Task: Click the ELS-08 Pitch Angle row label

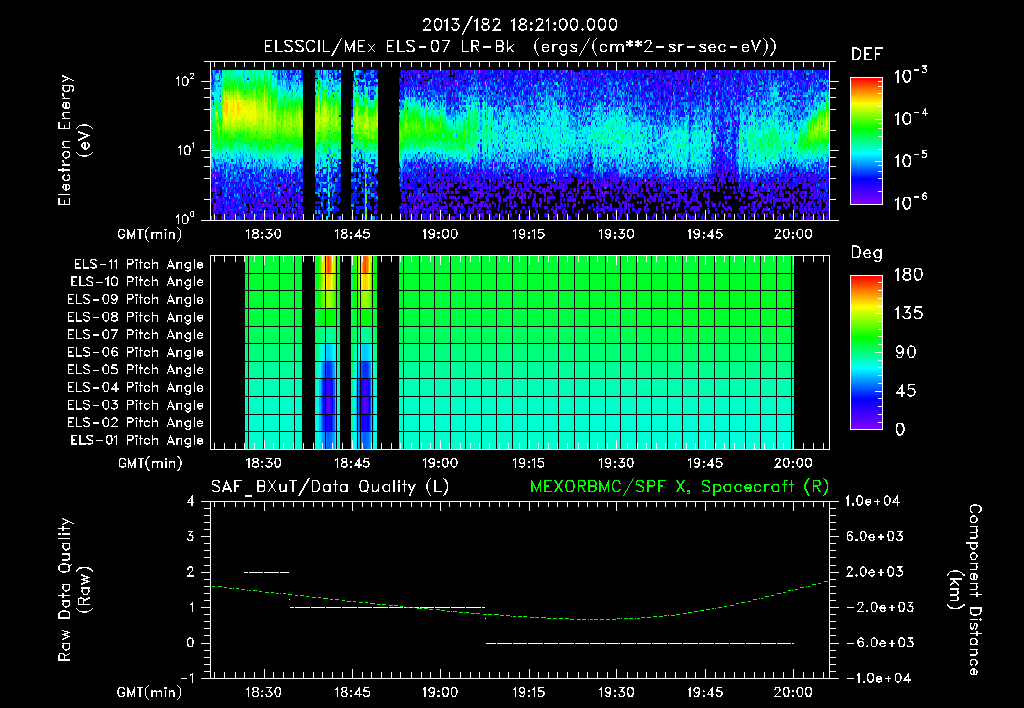Action: click(135, 317)
